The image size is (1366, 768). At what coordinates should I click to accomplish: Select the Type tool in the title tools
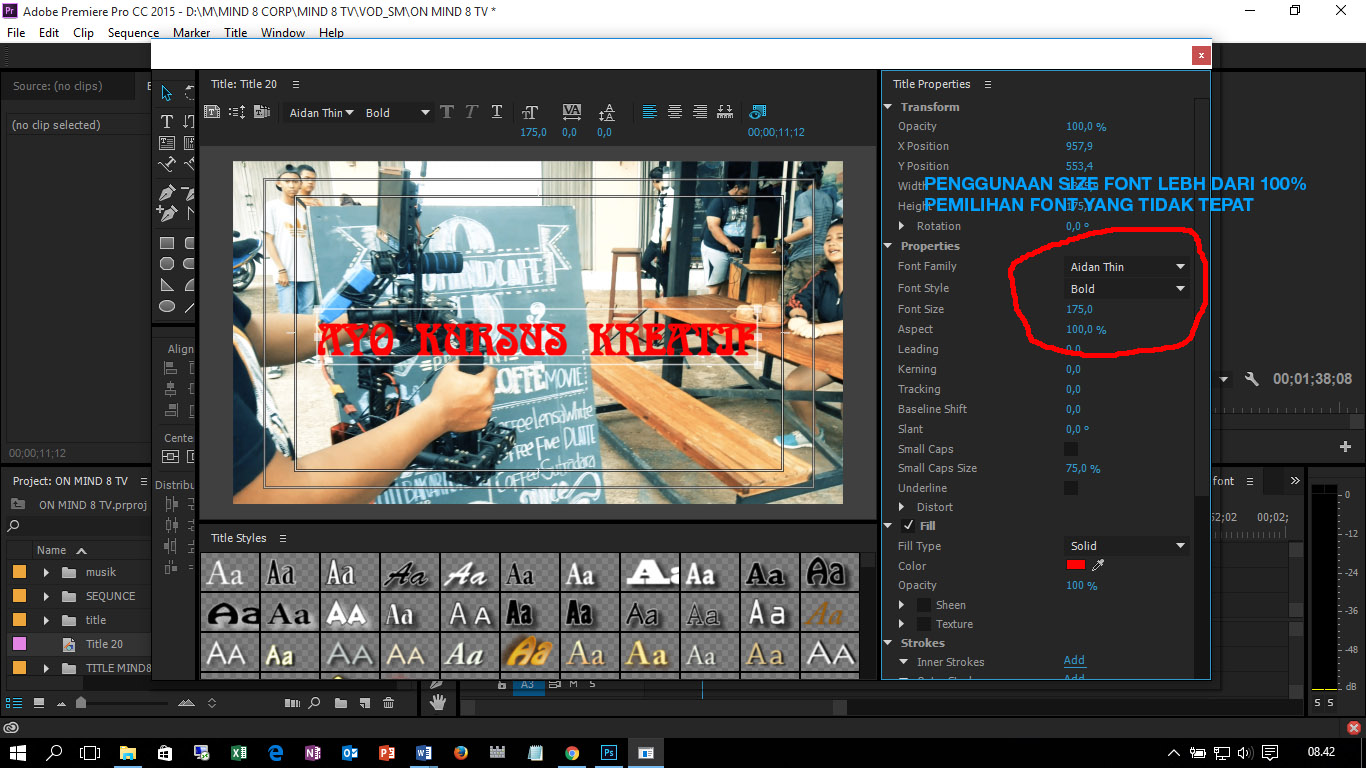pyautogui.click(x=167, y=120)
